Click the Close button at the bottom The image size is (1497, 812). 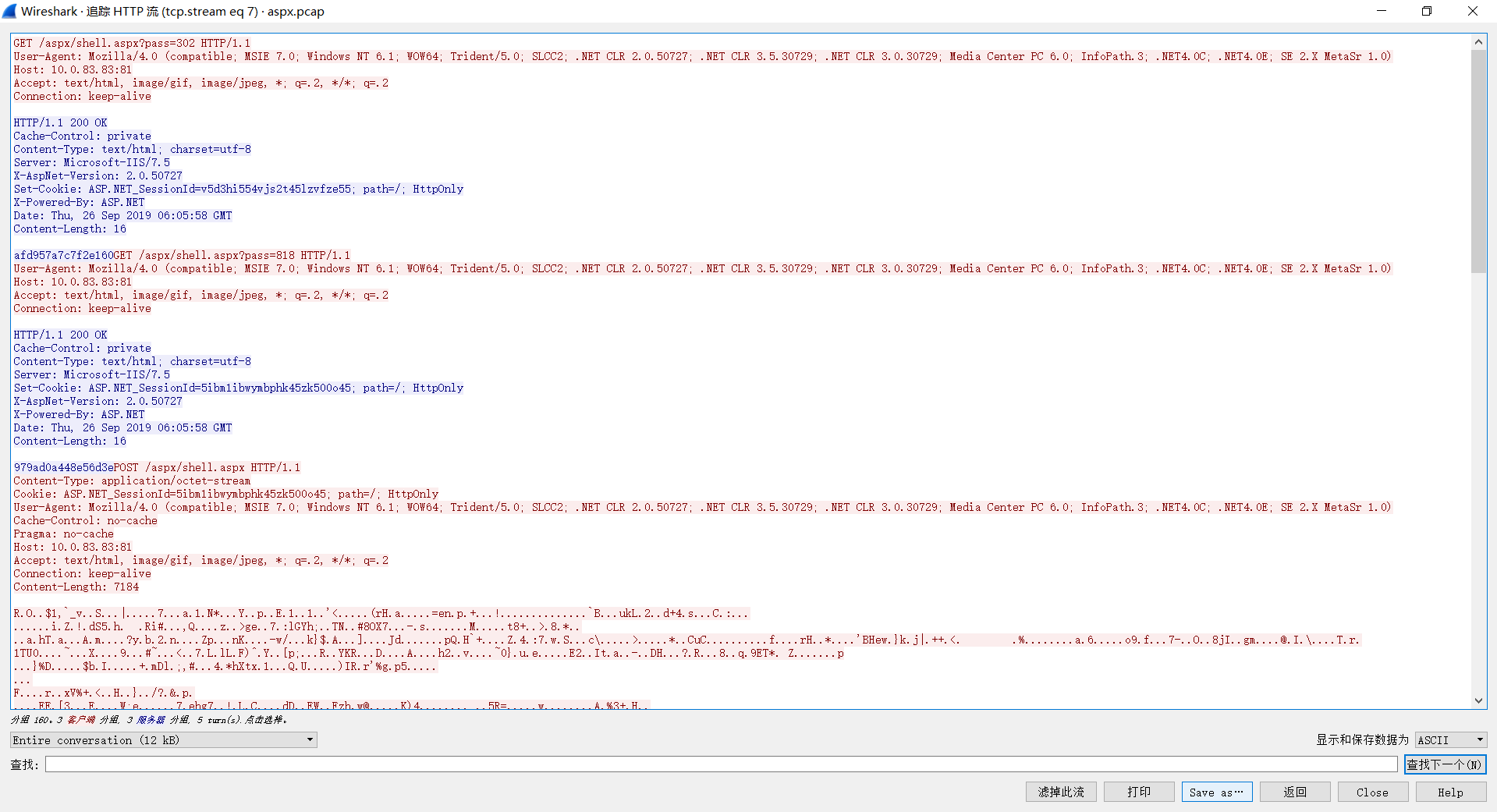(1373, 792)
